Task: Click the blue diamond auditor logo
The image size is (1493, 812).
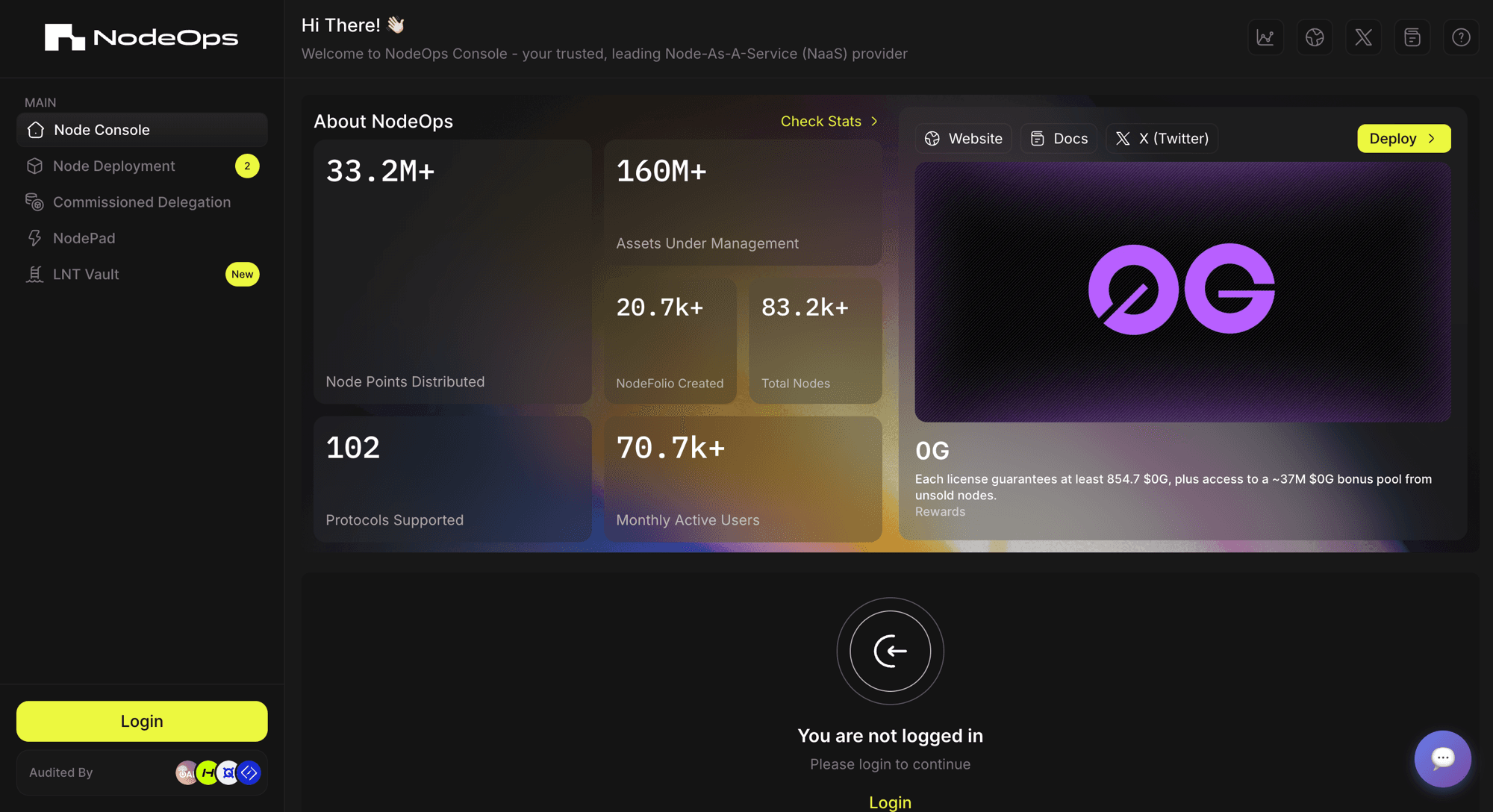Action: coord(249,772)
